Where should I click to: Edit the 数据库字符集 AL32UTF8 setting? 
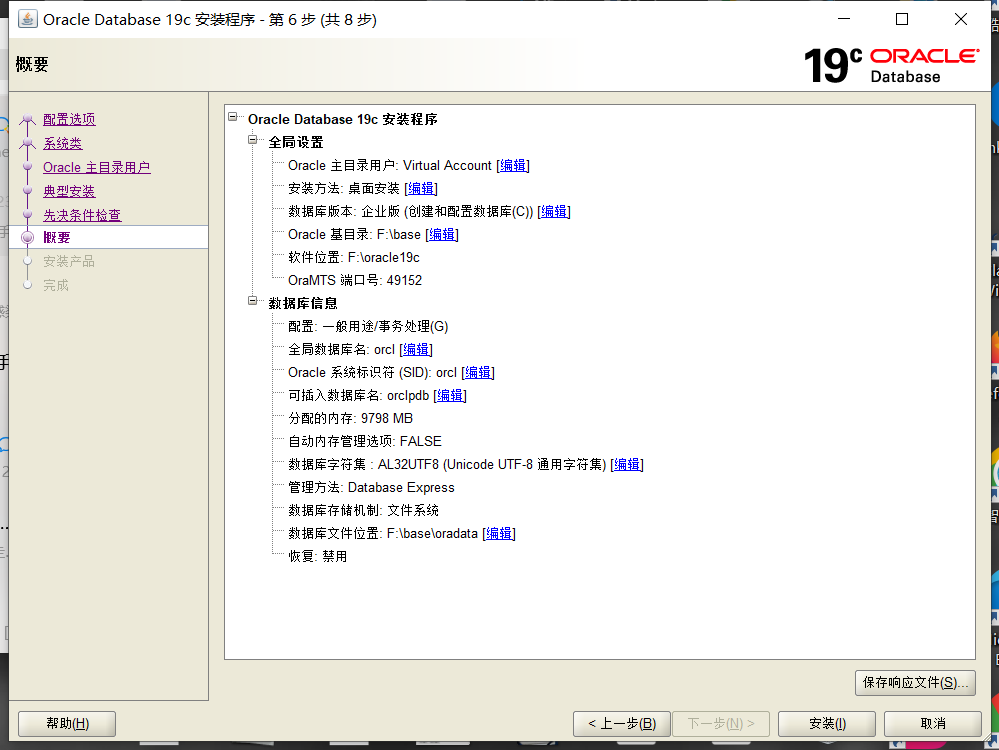pyautogui.click(x=627, y=465)
